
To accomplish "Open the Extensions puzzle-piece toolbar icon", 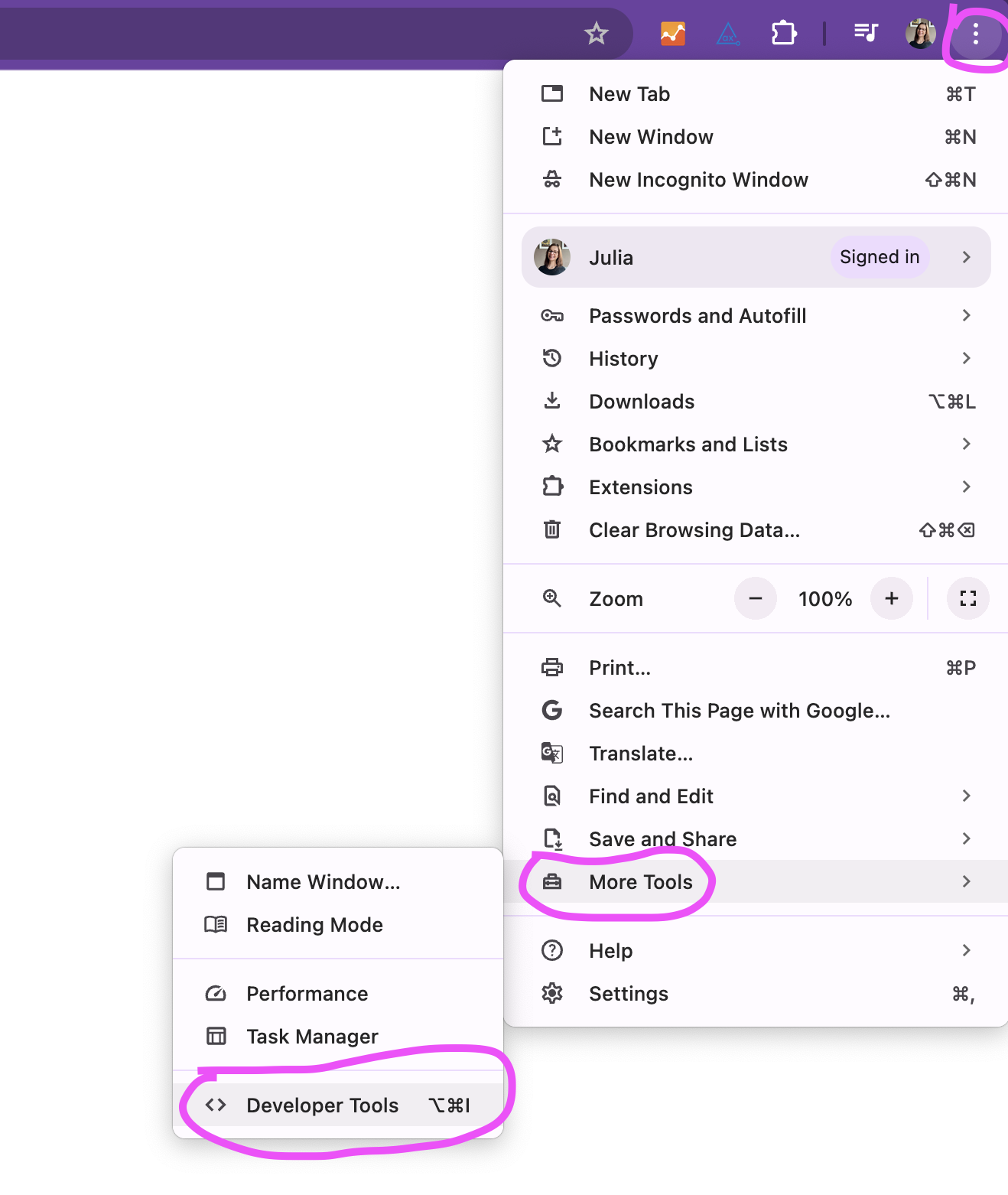I will coord(784,34).
